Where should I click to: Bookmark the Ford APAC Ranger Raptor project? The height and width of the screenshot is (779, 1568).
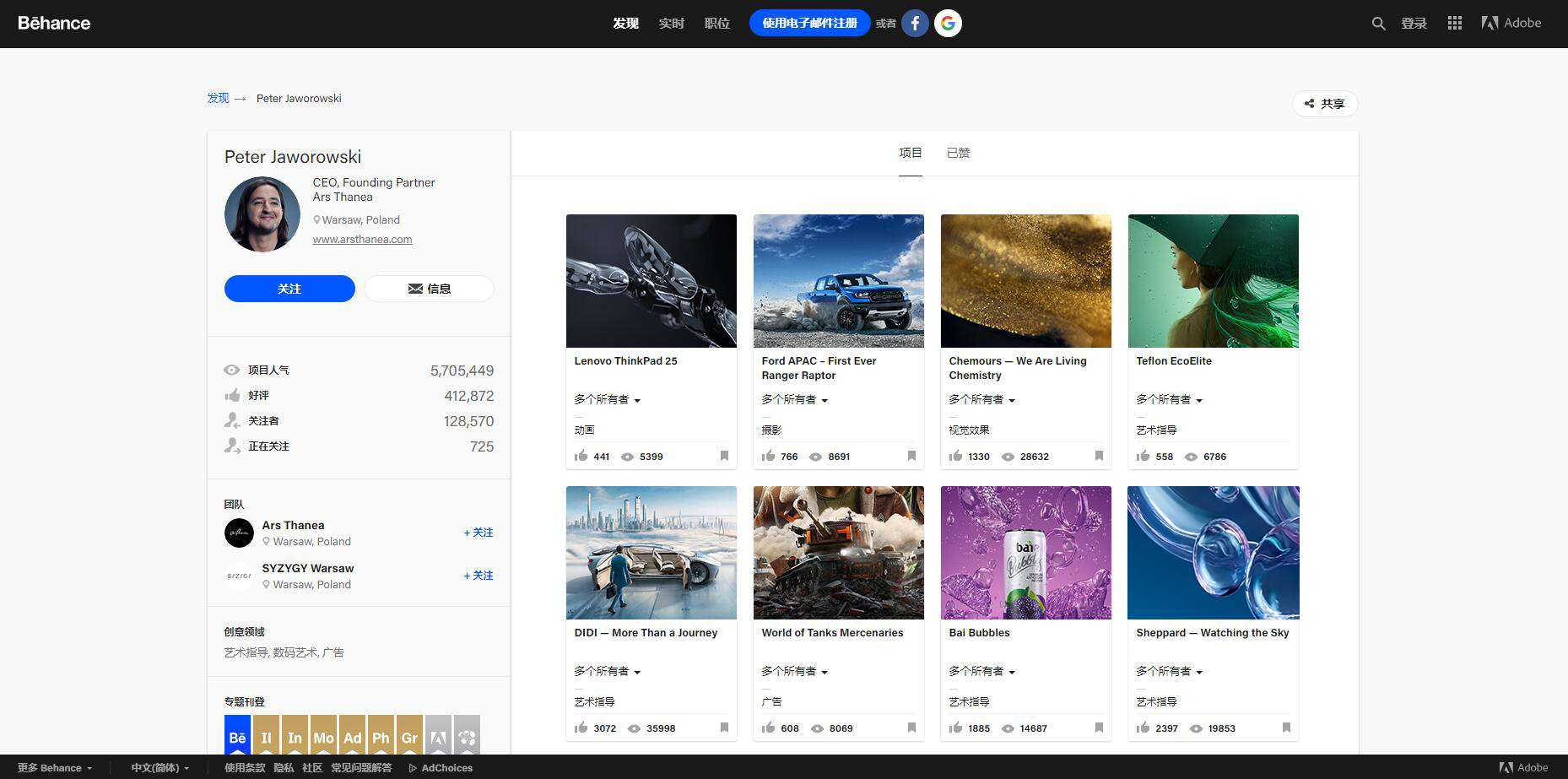coord(911,457)
